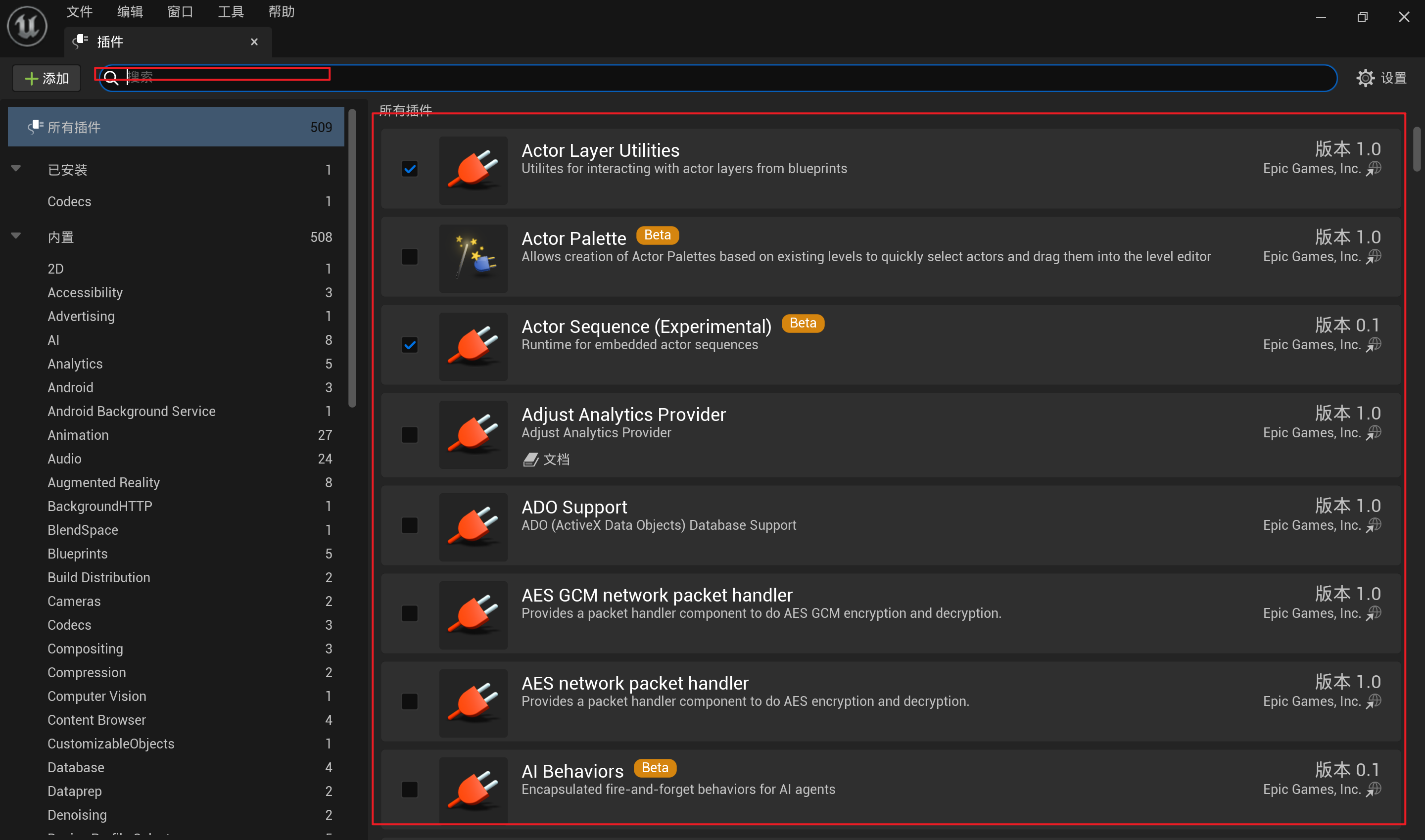The width and height of the screenshot is (1425, 840).
Task: Open Epic Games link icon for Actor Palette
Action: [1374, 256]
